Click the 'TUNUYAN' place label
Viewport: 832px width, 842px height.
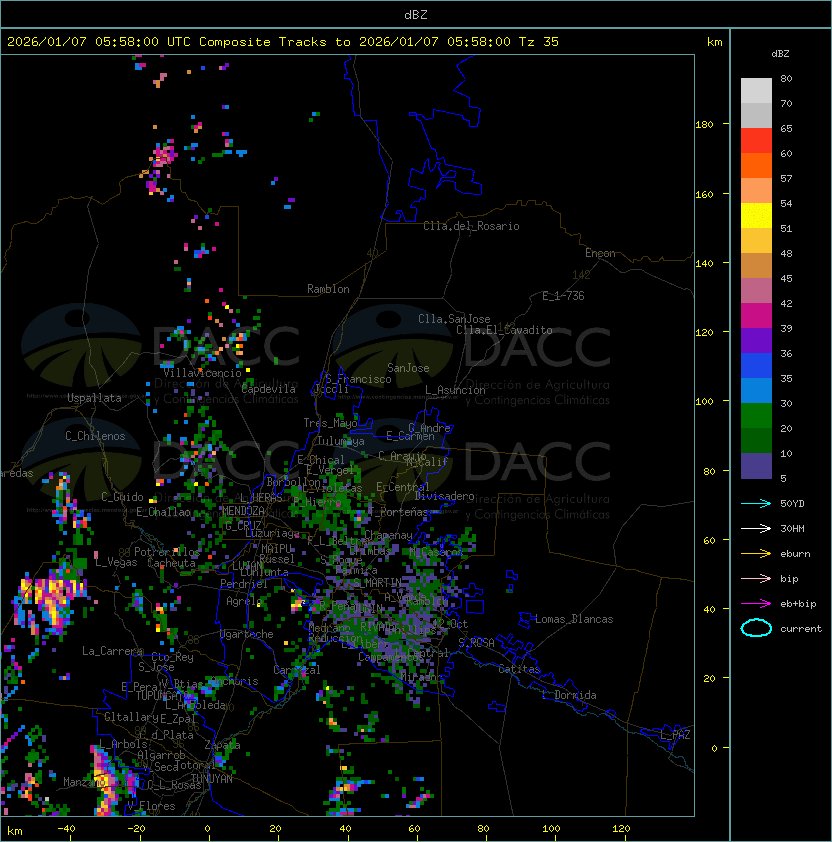(212, 779)
